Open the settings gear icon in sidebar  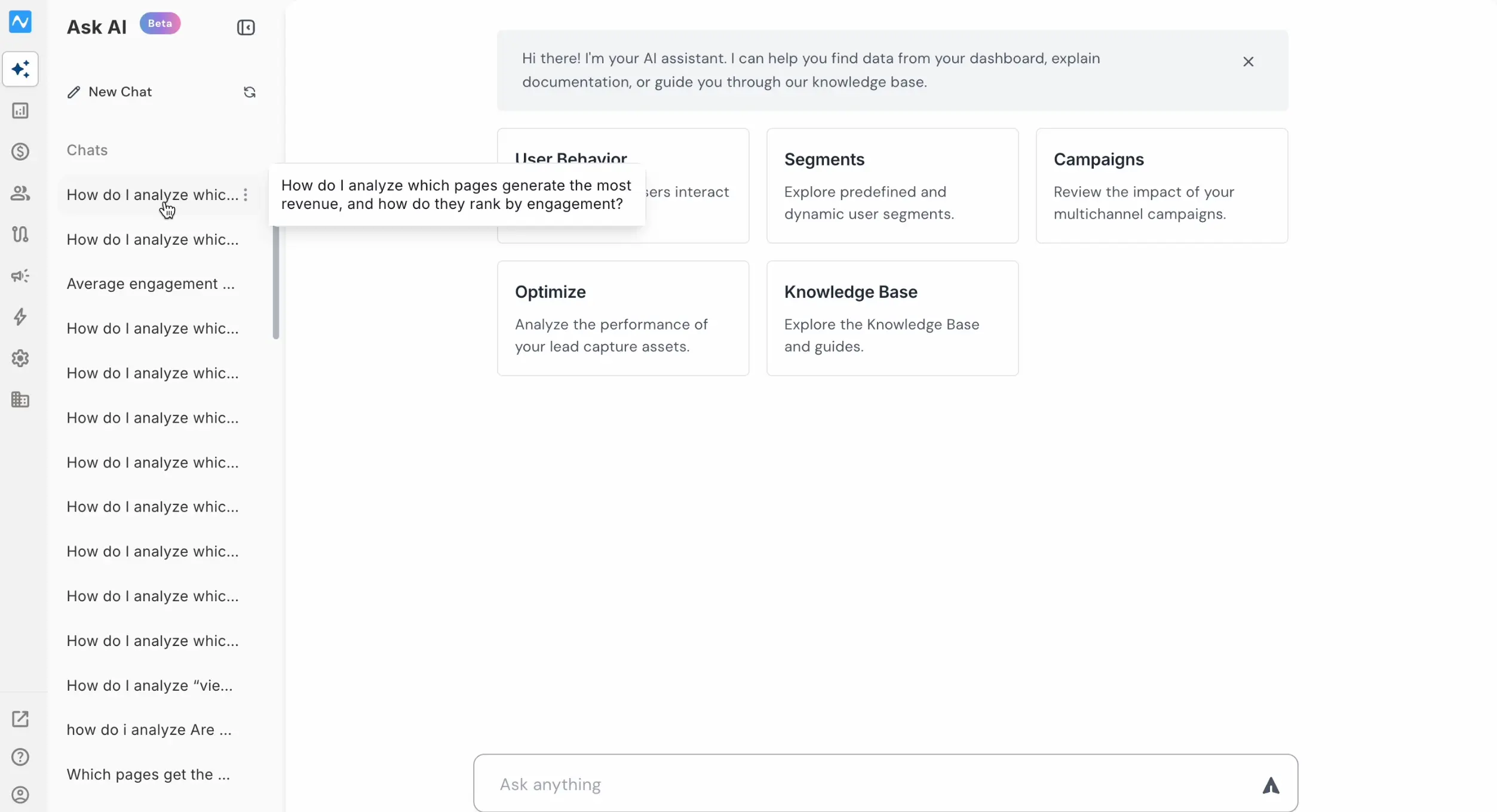(20, 358)
